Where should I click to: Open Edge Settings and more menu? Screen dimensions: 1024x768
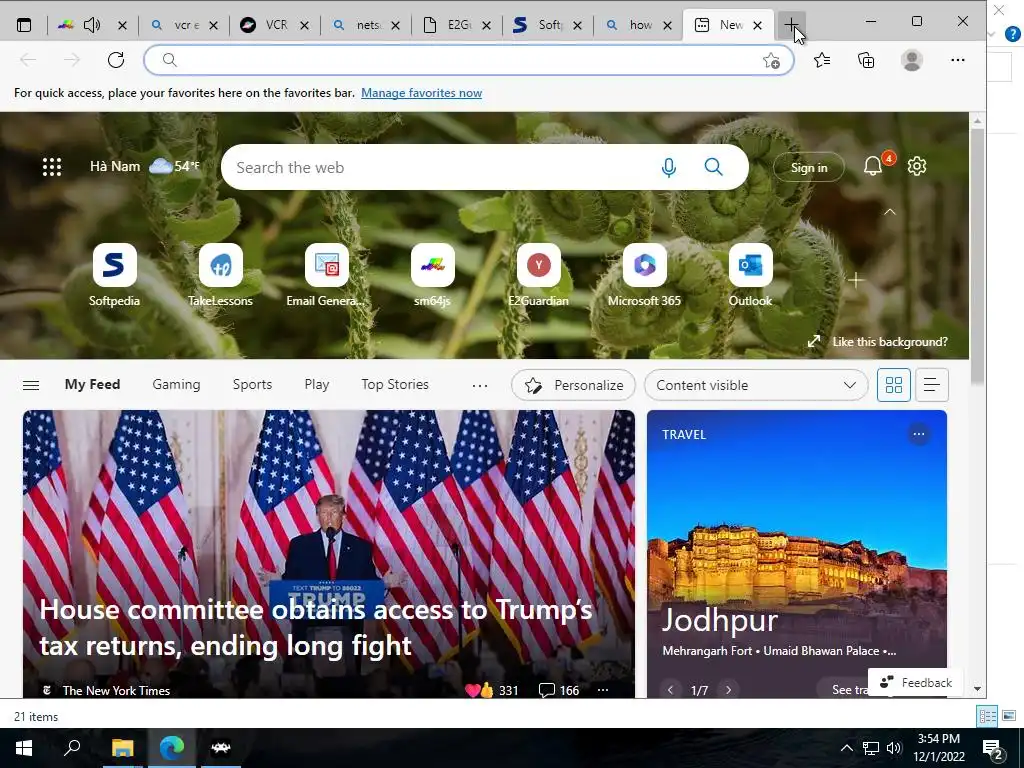[957, 60]
